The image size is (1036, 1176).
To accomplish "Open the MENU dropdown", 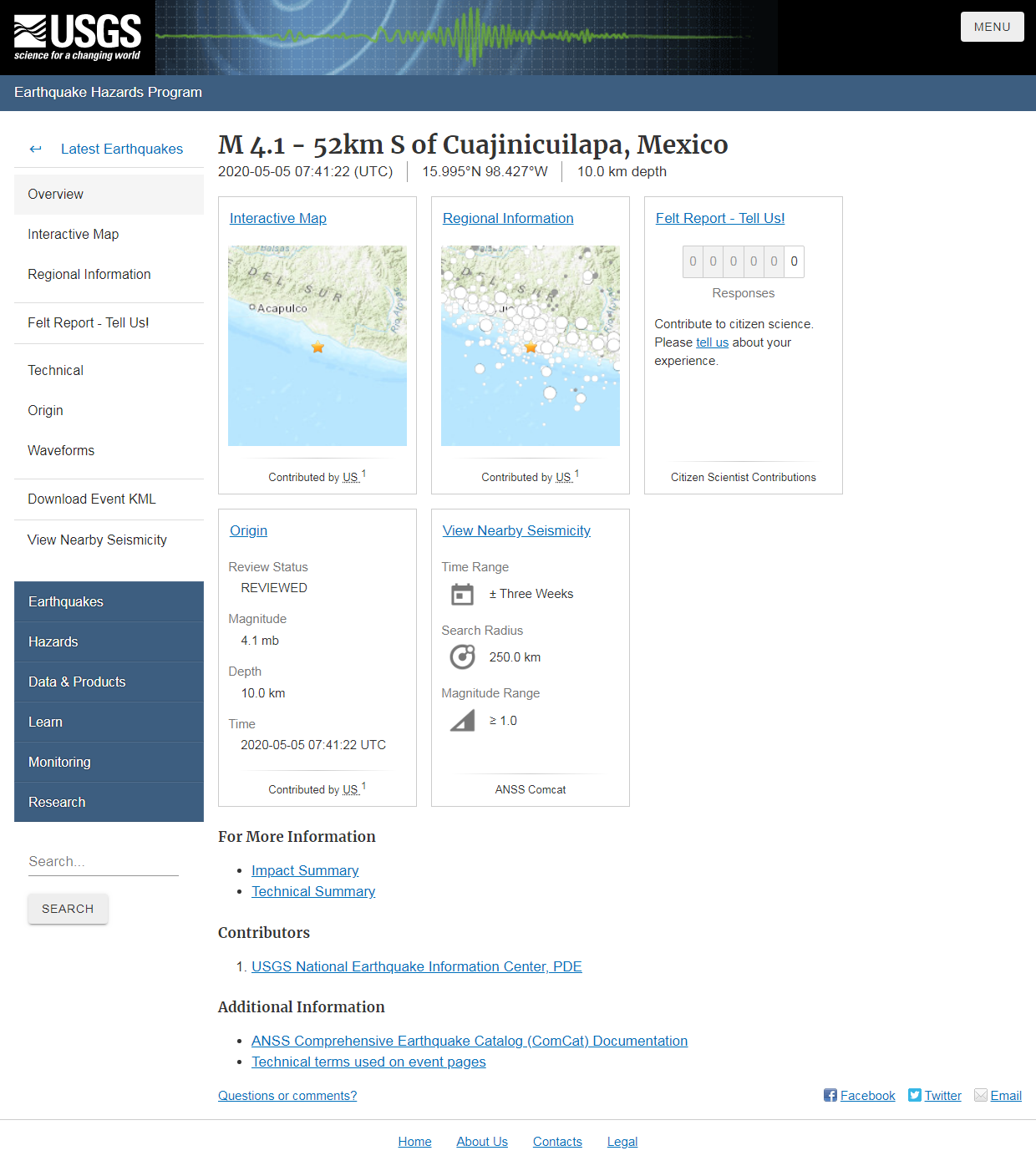I will click(992, 26).
